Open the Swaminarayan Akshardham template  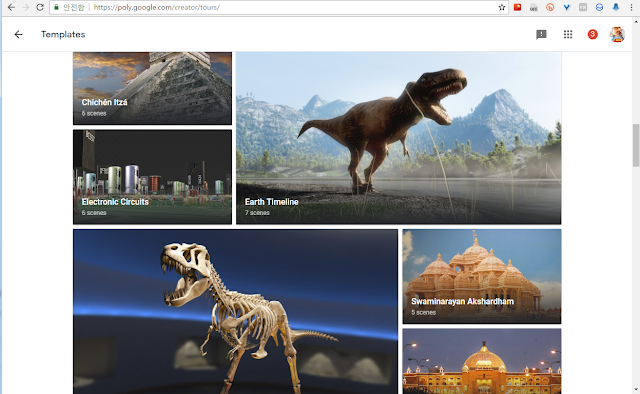click(x=482, y=276)
